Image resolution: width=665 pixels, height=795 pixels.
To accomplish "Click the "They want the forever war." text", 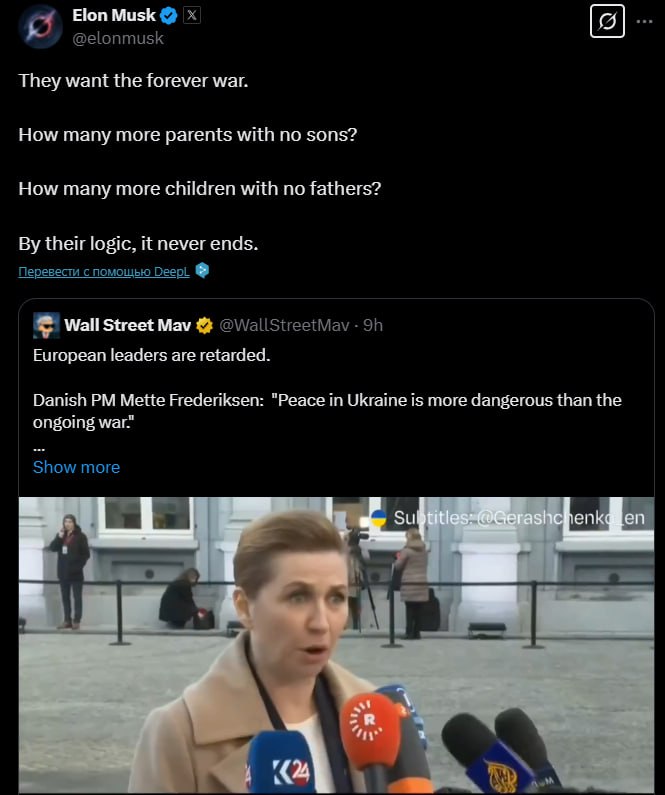I will coord(133,80).
